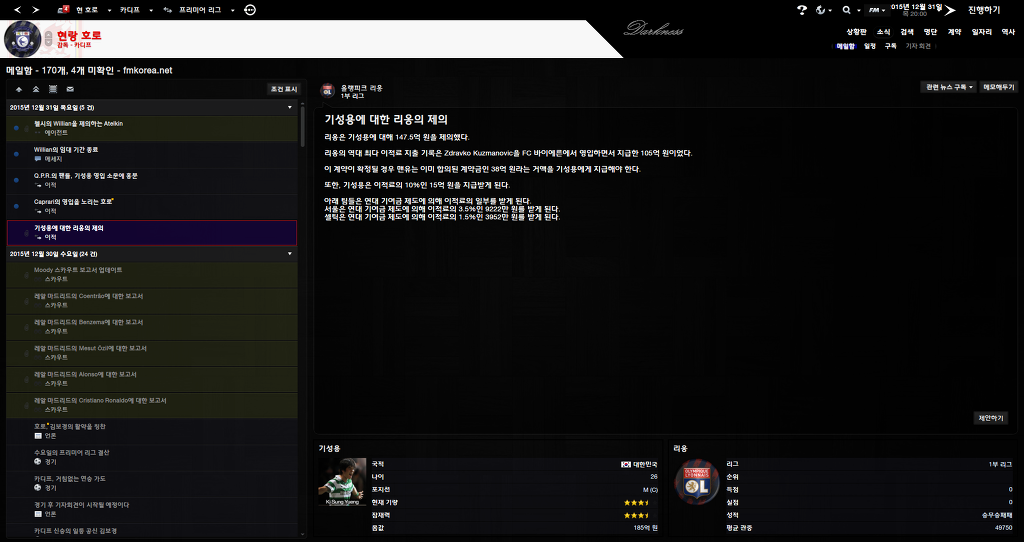
Task: Click the news icon under 김보경의 활약을 칭찬
Action: click(38, 436)
